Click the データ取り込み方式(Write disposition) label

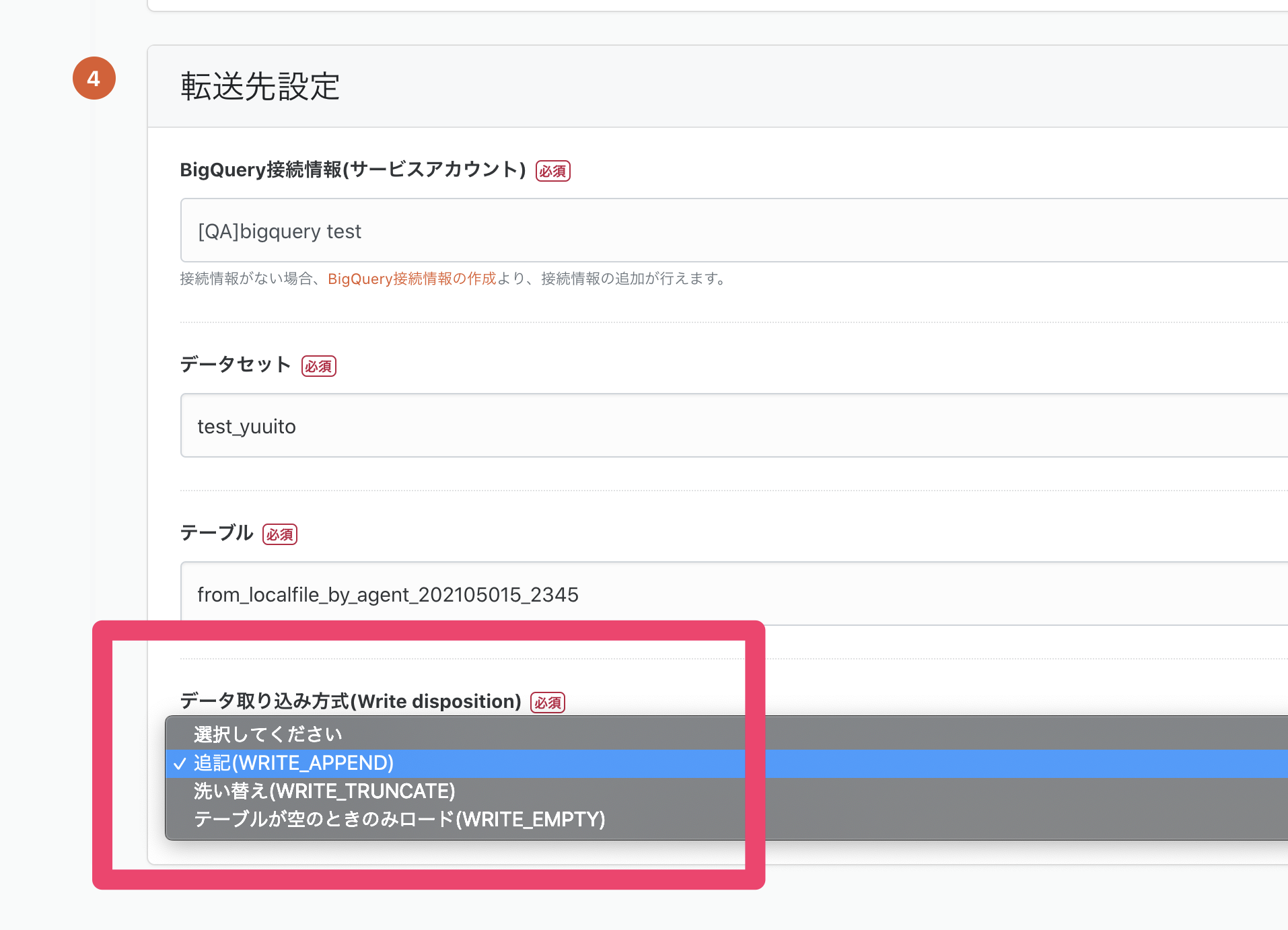tap(351, 701)
